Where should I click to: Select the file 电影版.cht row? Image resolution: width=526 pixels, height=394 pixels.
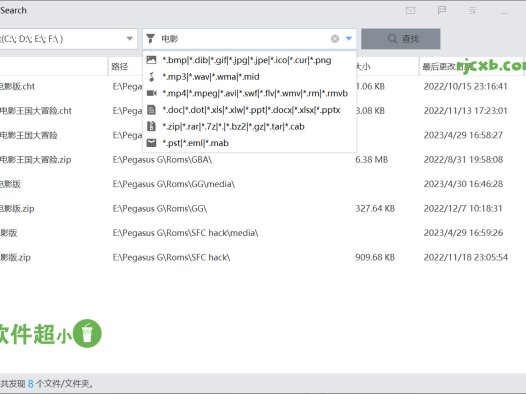point(17,87)
